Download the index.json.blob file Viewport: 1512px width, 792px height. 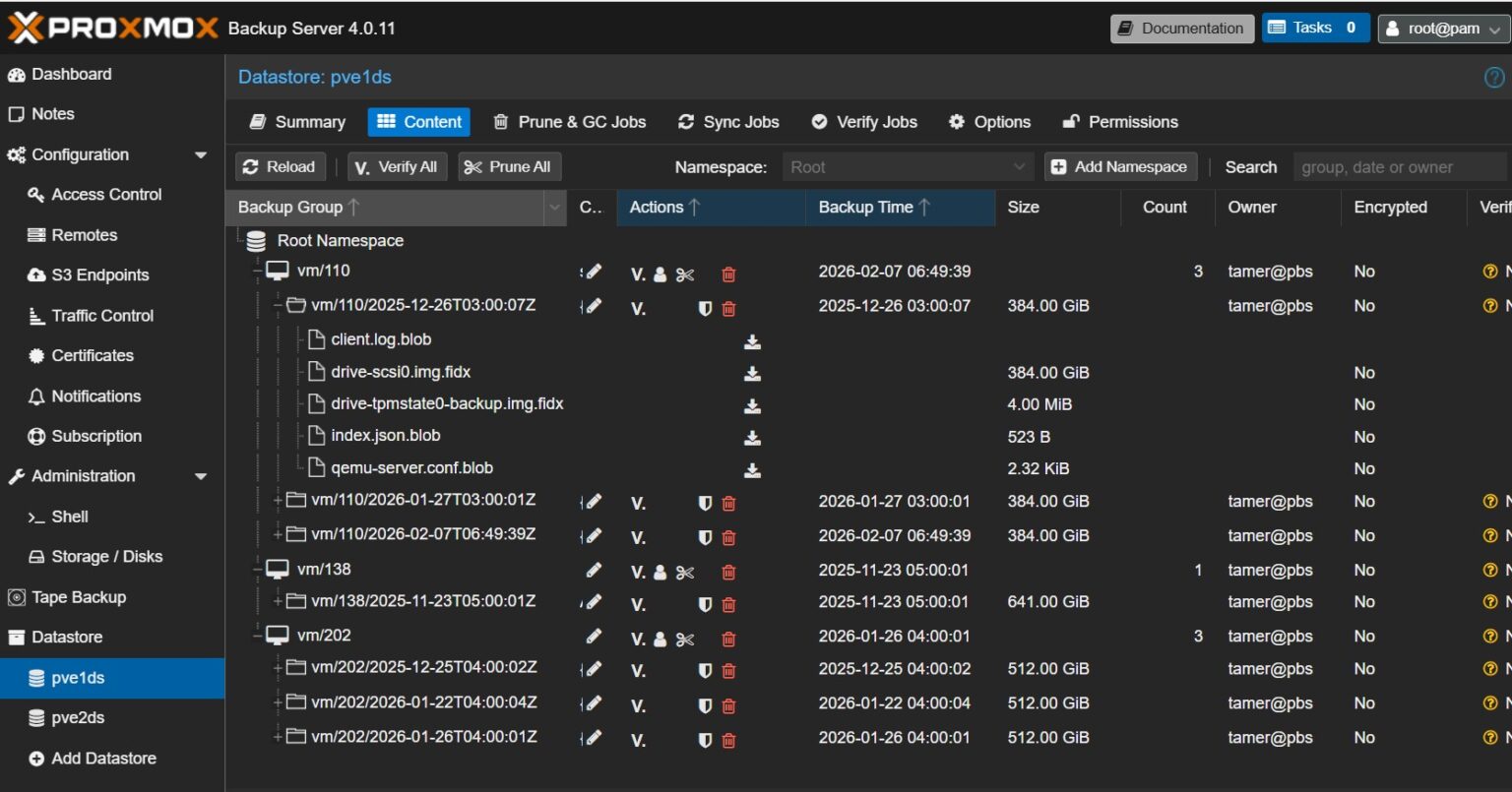[x=752, y=438]
